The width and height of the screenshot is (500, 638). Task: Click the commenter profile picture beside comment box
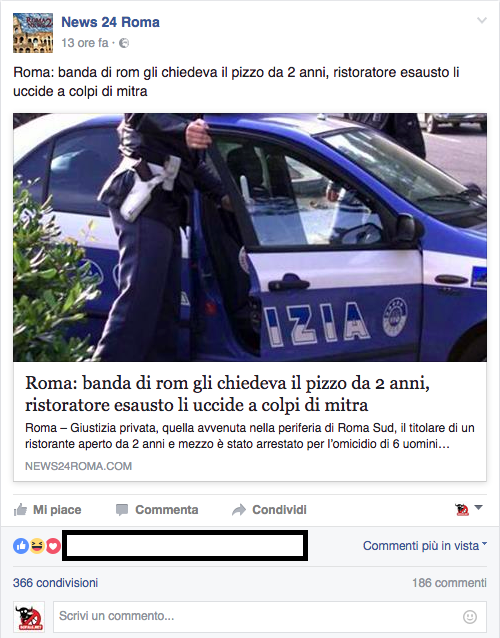[x=29, y=617]
